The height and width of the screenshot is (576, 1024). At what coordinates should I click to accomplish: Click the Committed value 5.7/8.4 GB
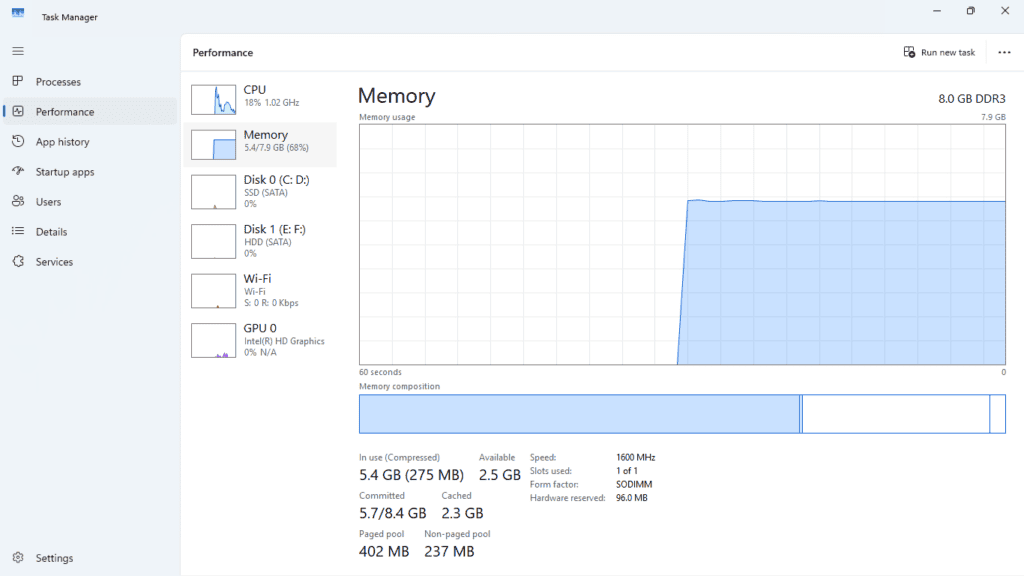[x=392, y=513]
